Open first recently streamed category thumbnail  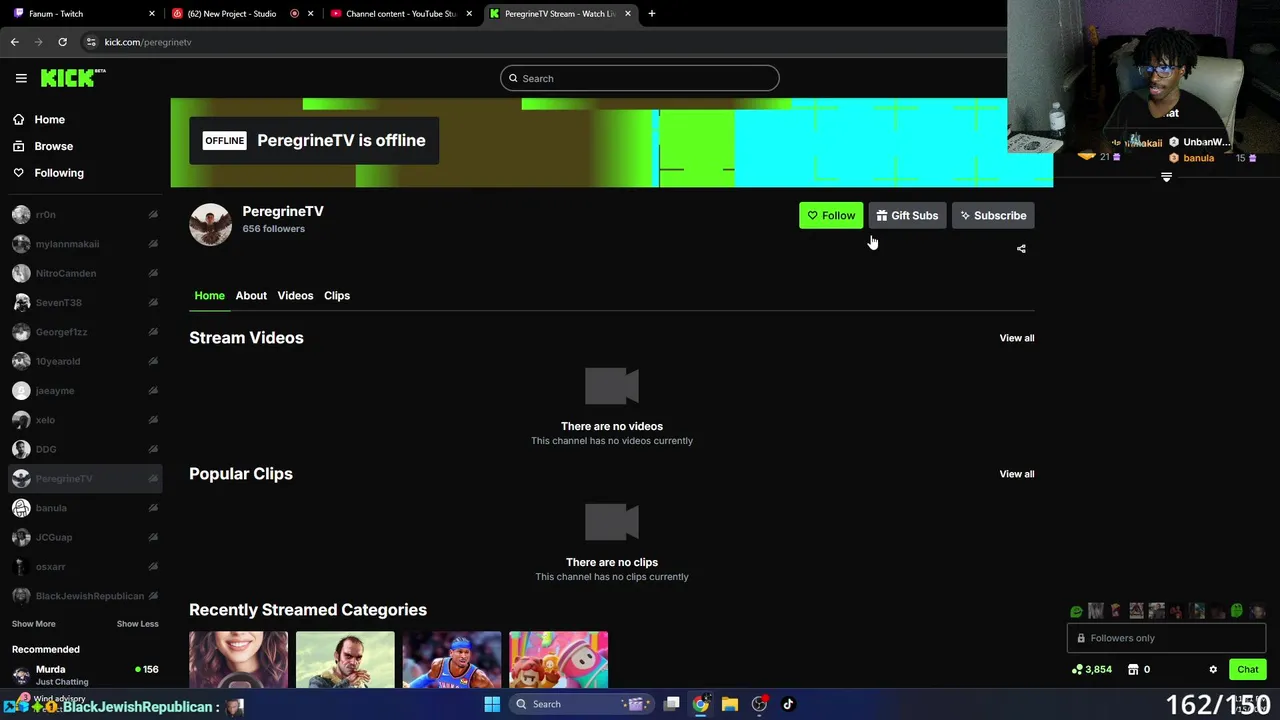(238, 660)
